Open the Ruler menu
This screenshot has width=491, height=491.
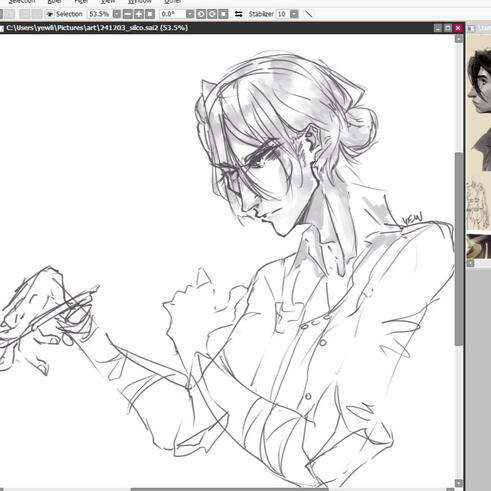click(54, 1)
